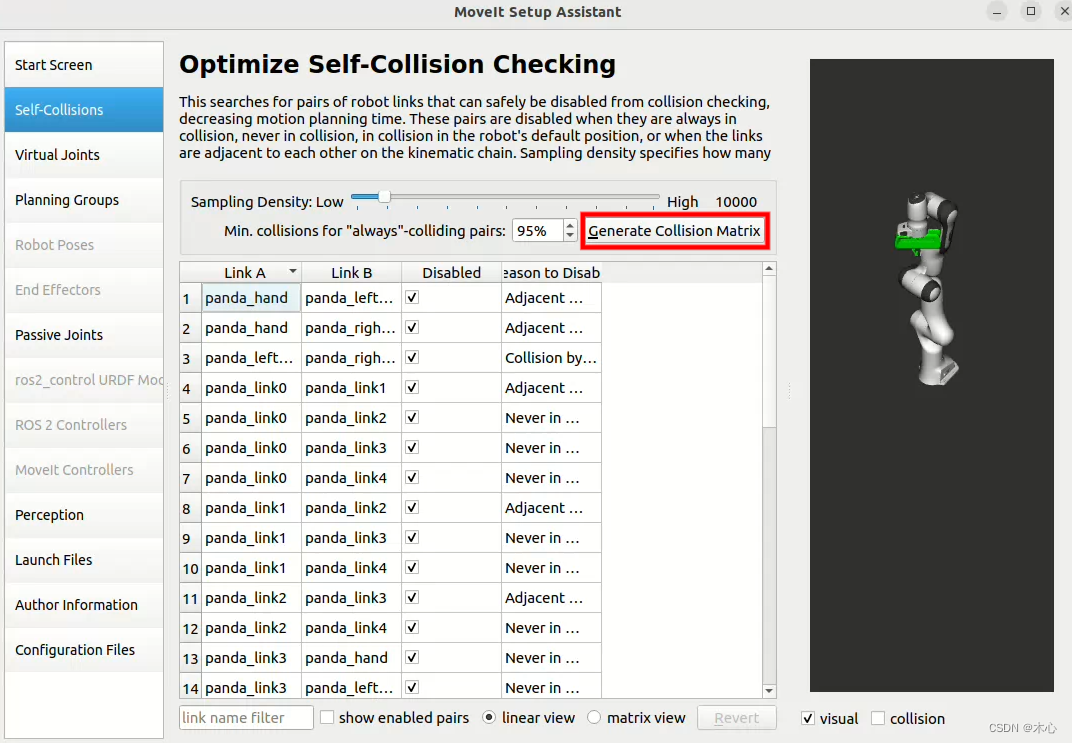This screenshot has width=1072, height=743.
Task: Toggle Disabled checkbox in row 3
Action: click(412, 358)
